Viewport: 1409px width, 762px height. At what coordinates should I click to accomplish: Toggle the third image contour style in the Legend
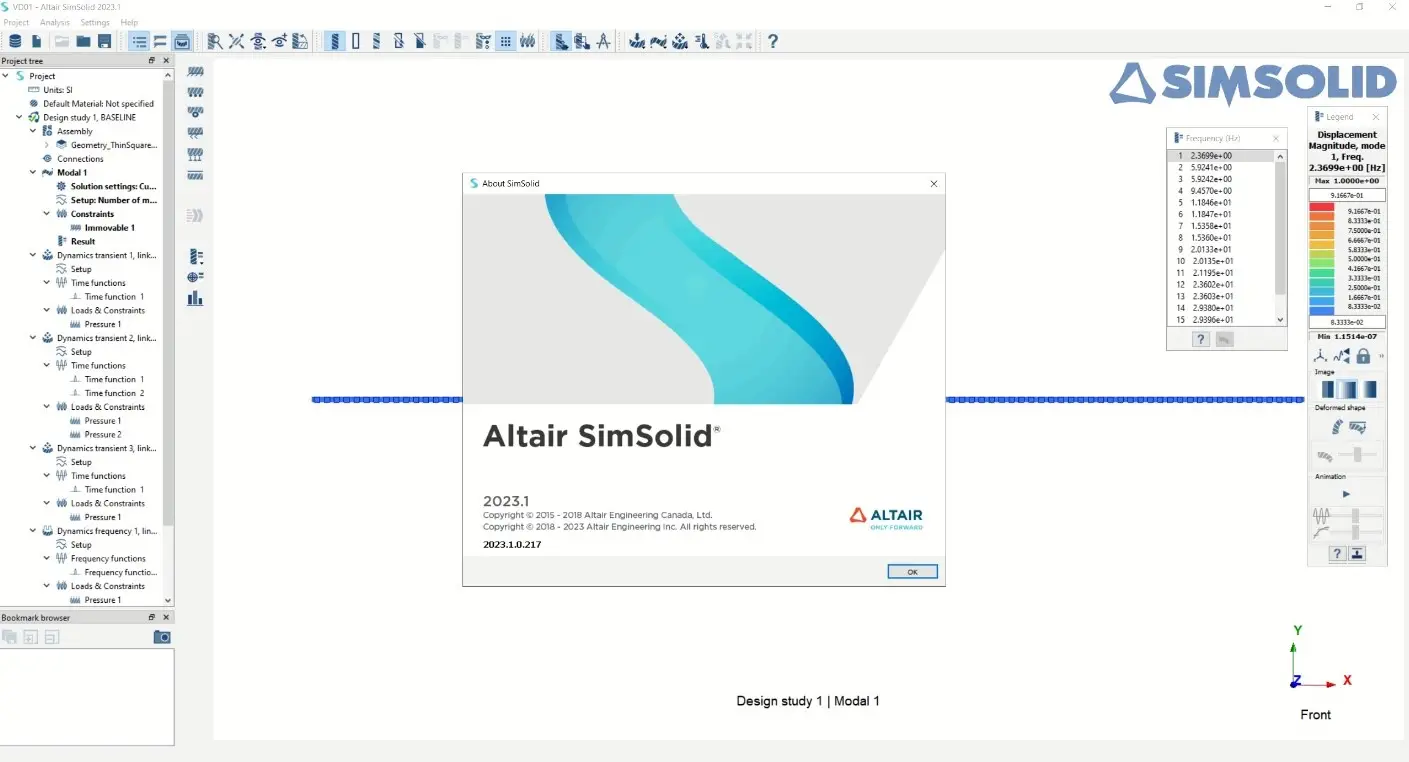tap(1369, 389)
